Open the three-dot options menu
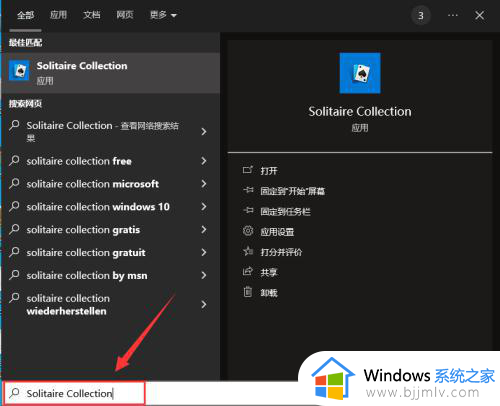Screen dimensions: 500x406 click(x=453, y=15)
